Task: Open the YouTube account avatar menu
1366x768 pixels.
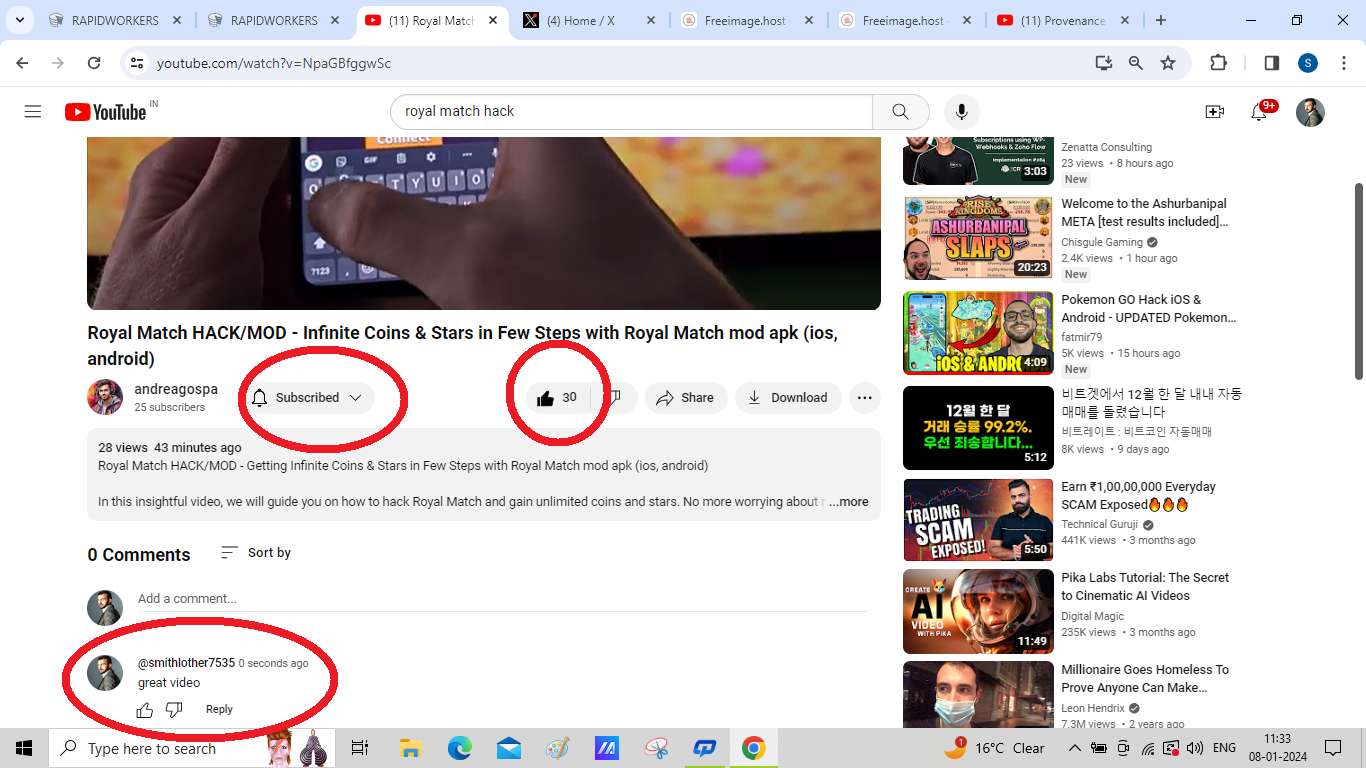Action: (1310, 112)
